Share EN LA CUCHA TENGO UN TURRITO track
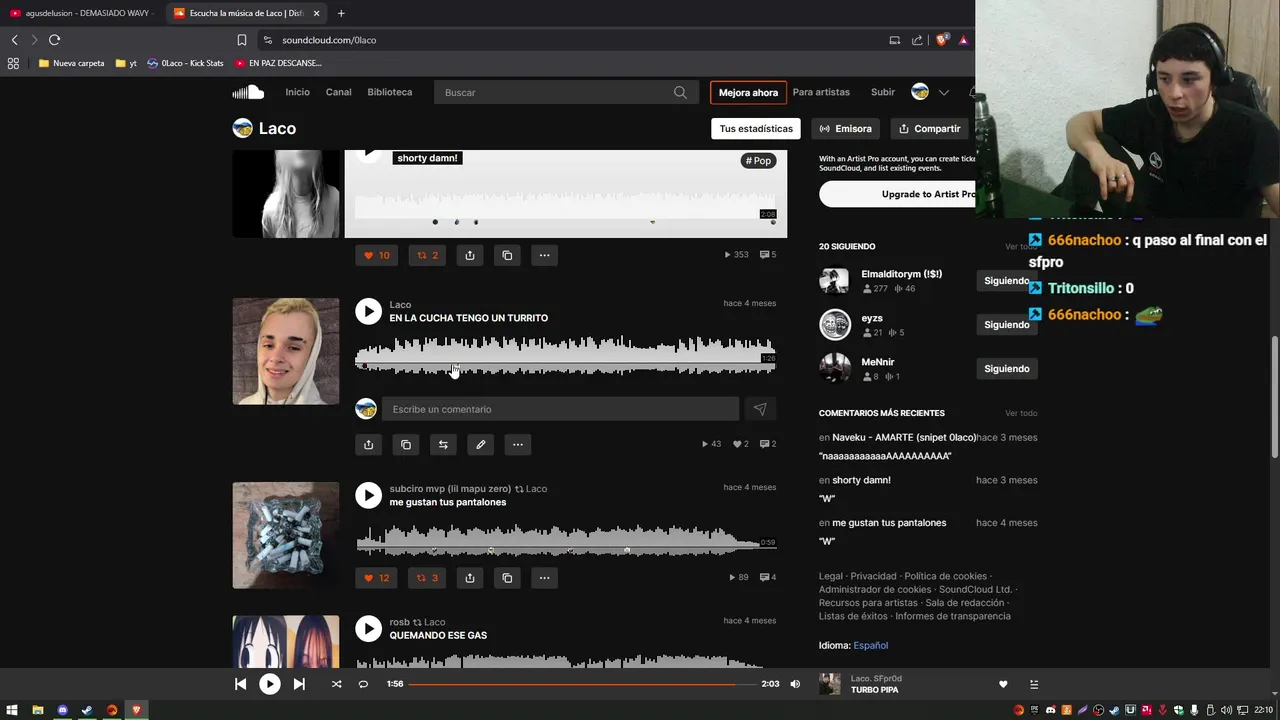This screenshot has height=720, width=1280. (368, 444)
